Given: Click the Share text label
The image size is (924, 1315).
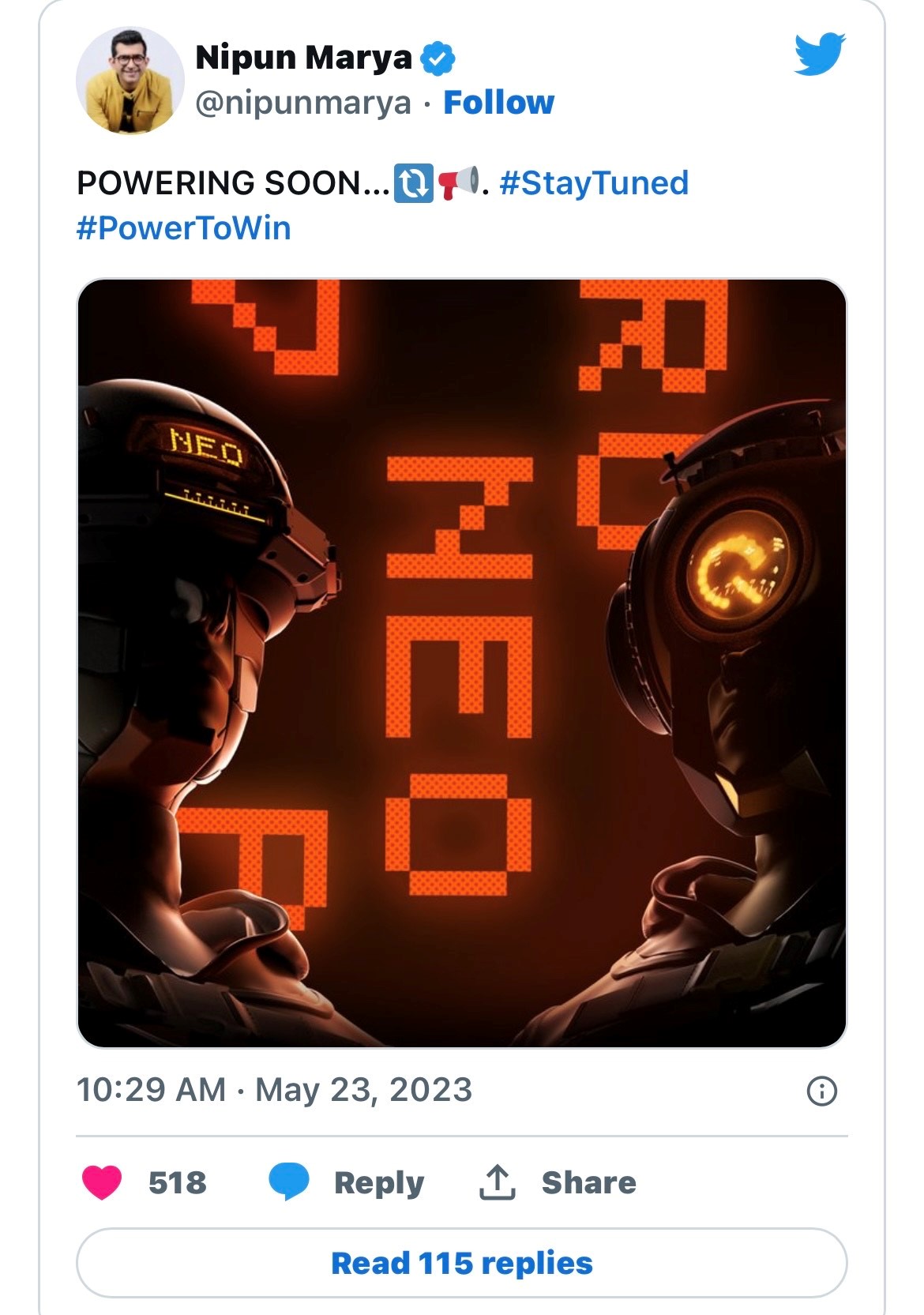Looking at the screenshot, I should (588, 1182).
